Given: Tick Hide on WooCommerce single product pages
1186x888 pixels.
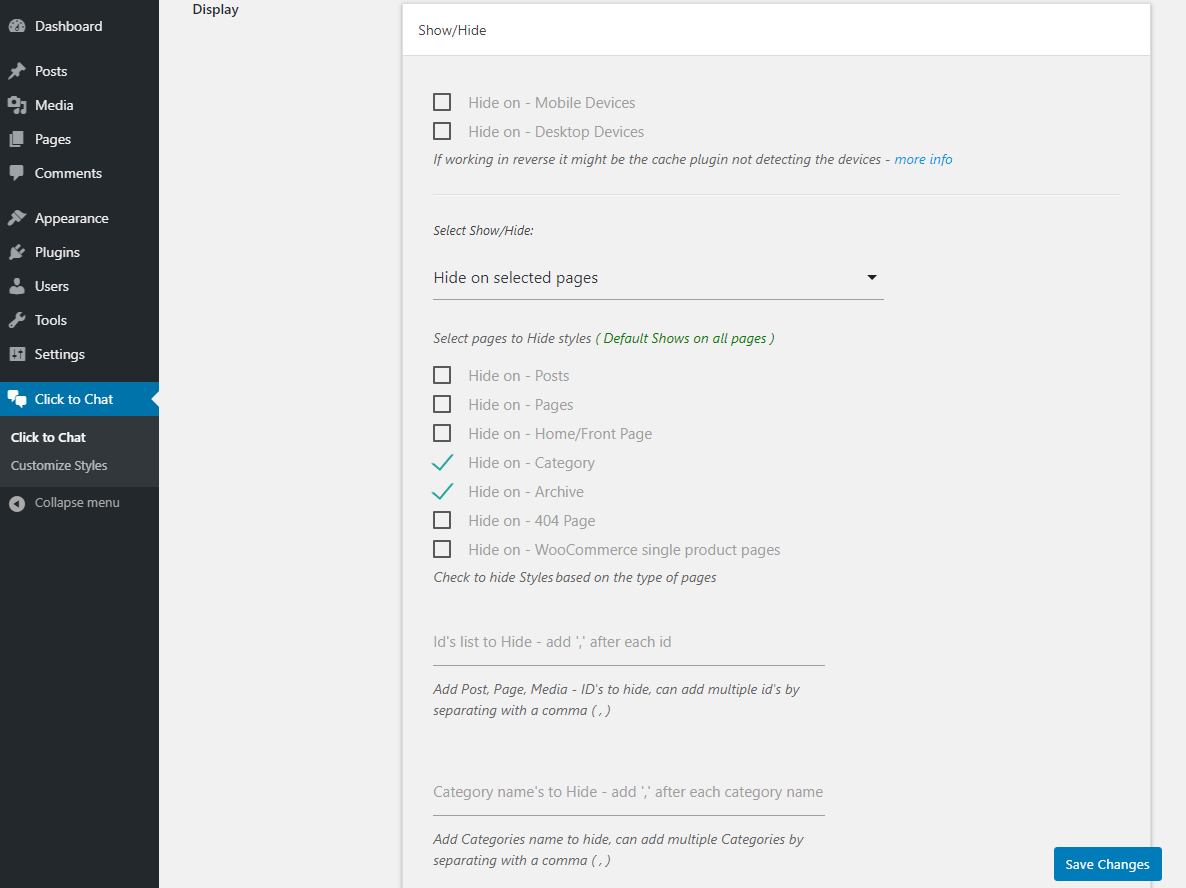Looking at the screenshot, I should point(442,548).
